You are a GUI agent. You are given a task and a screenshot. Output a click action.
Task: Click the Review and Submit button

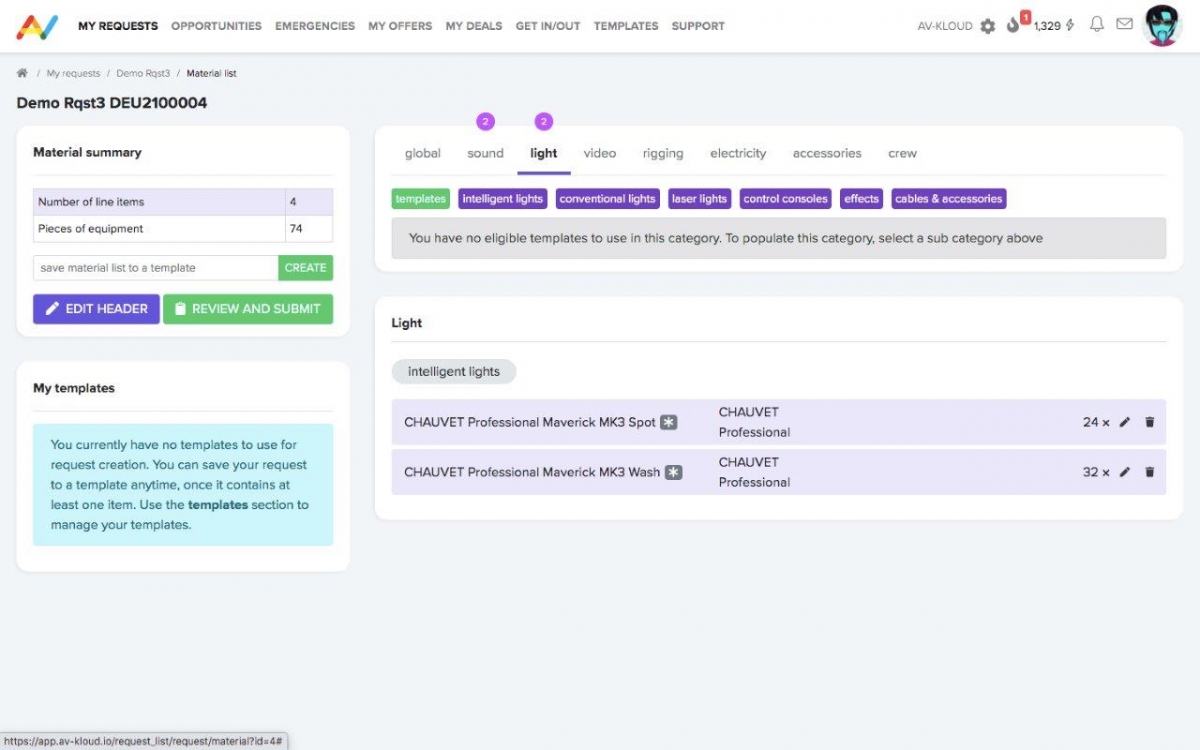[247, 309]
